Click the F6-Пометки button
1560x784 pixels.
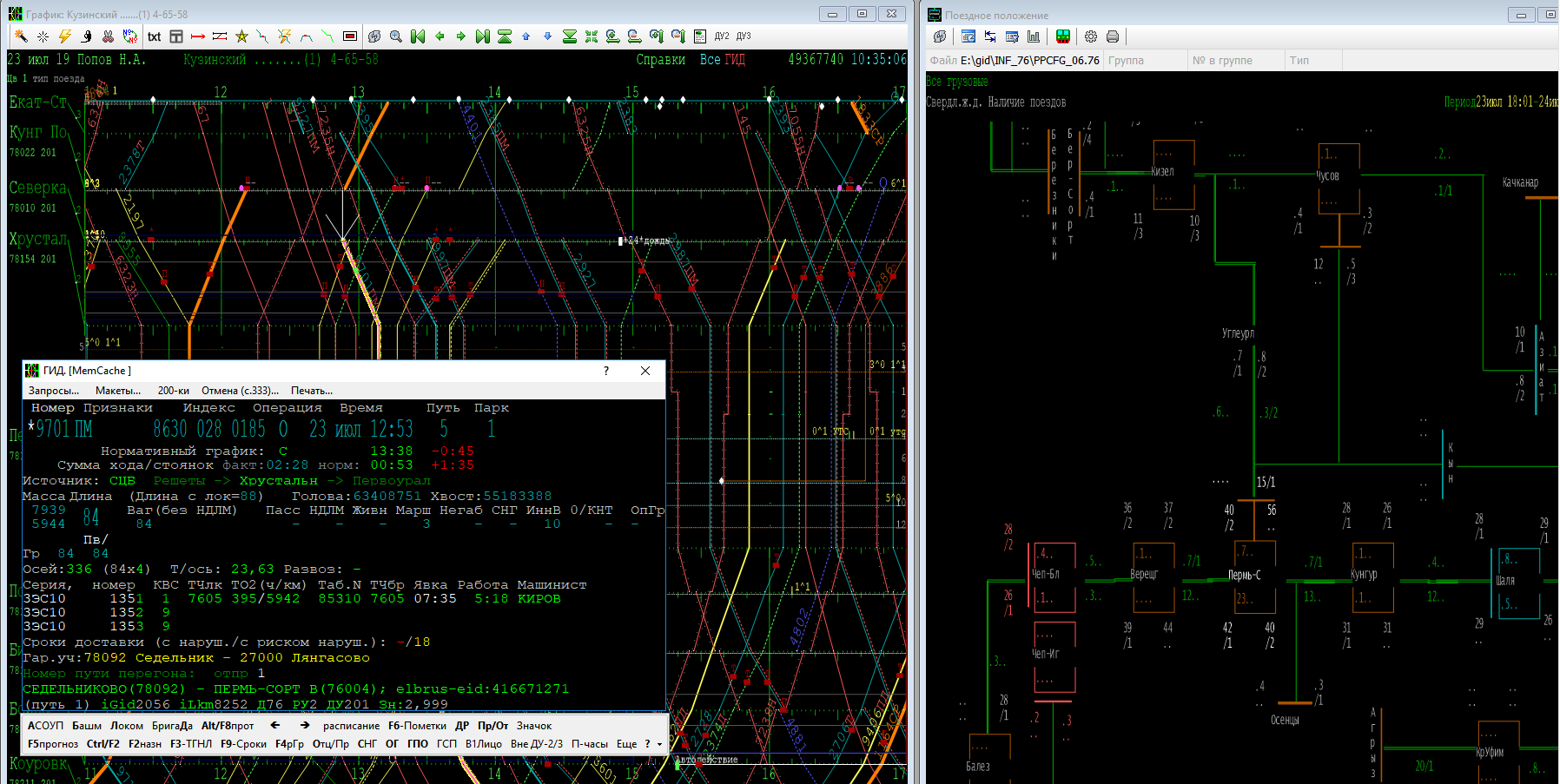417,726
